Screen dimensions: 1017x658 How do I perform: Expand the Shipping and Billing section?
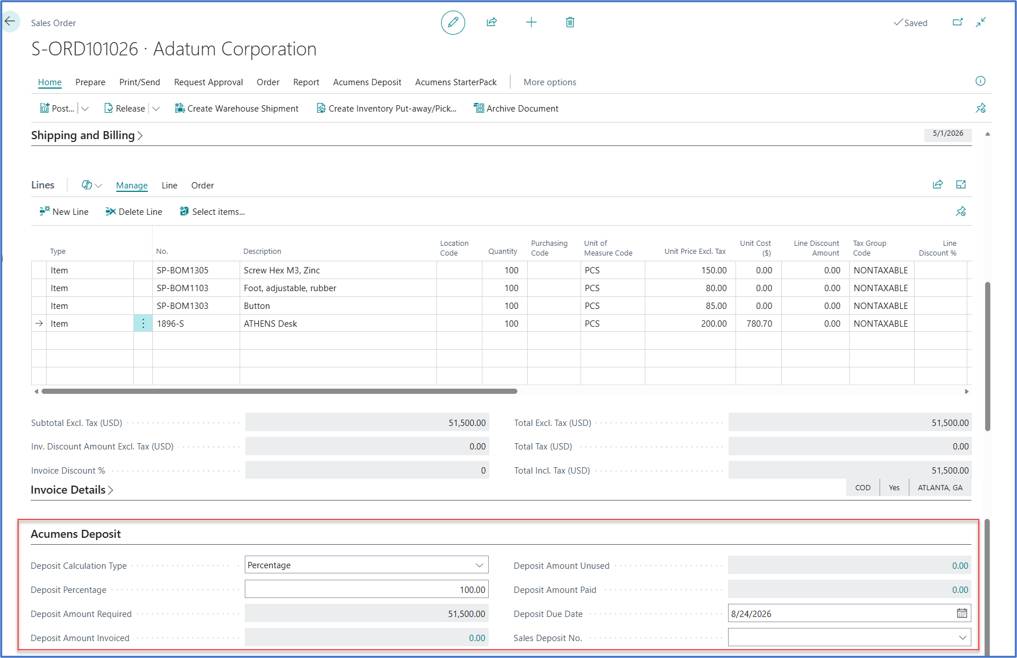click(x=87, y=135)
